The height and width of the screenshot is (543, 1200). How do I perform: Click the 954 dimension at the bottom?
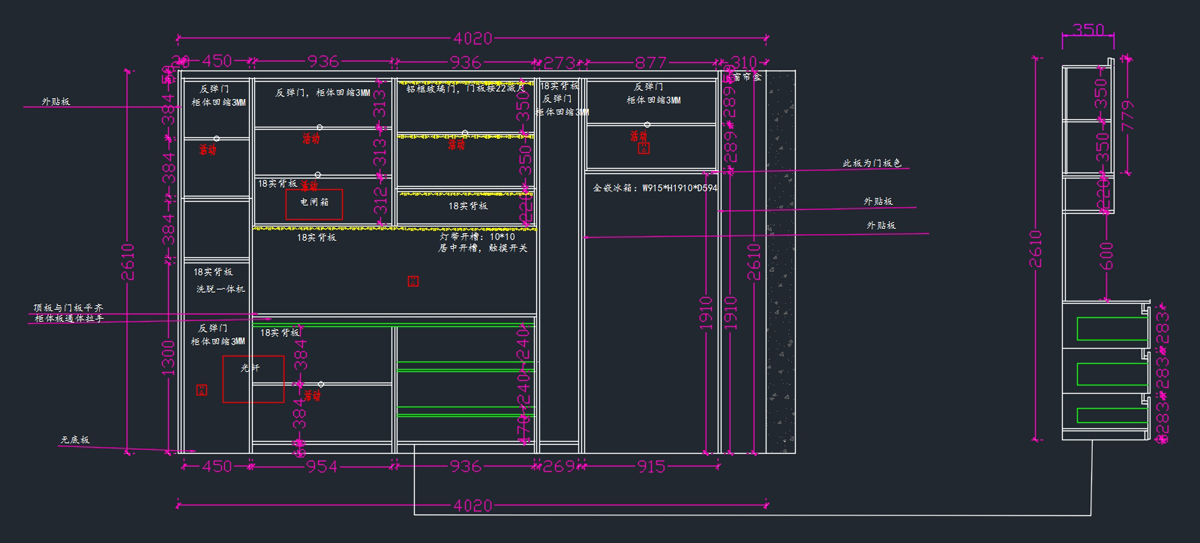click(321, 466)
